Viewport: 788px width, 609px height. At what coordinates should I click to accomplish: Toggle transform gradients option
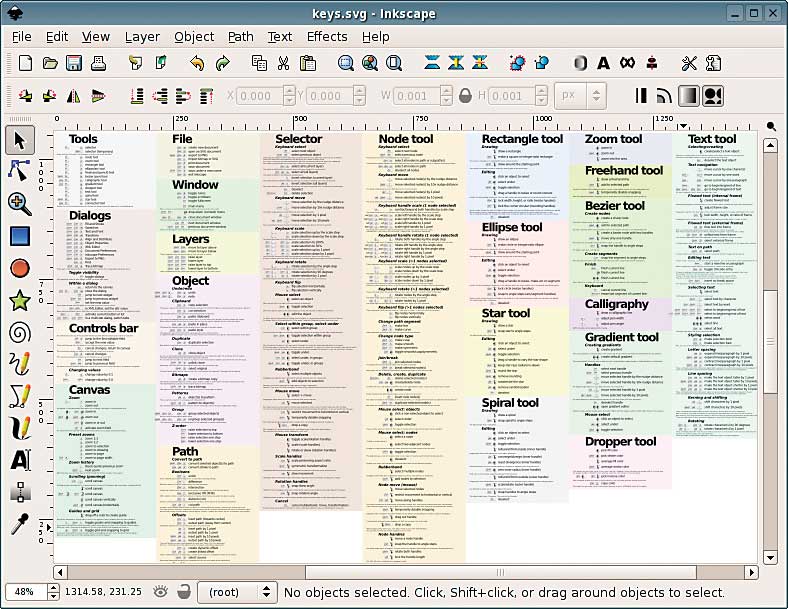tap(688, 95)
